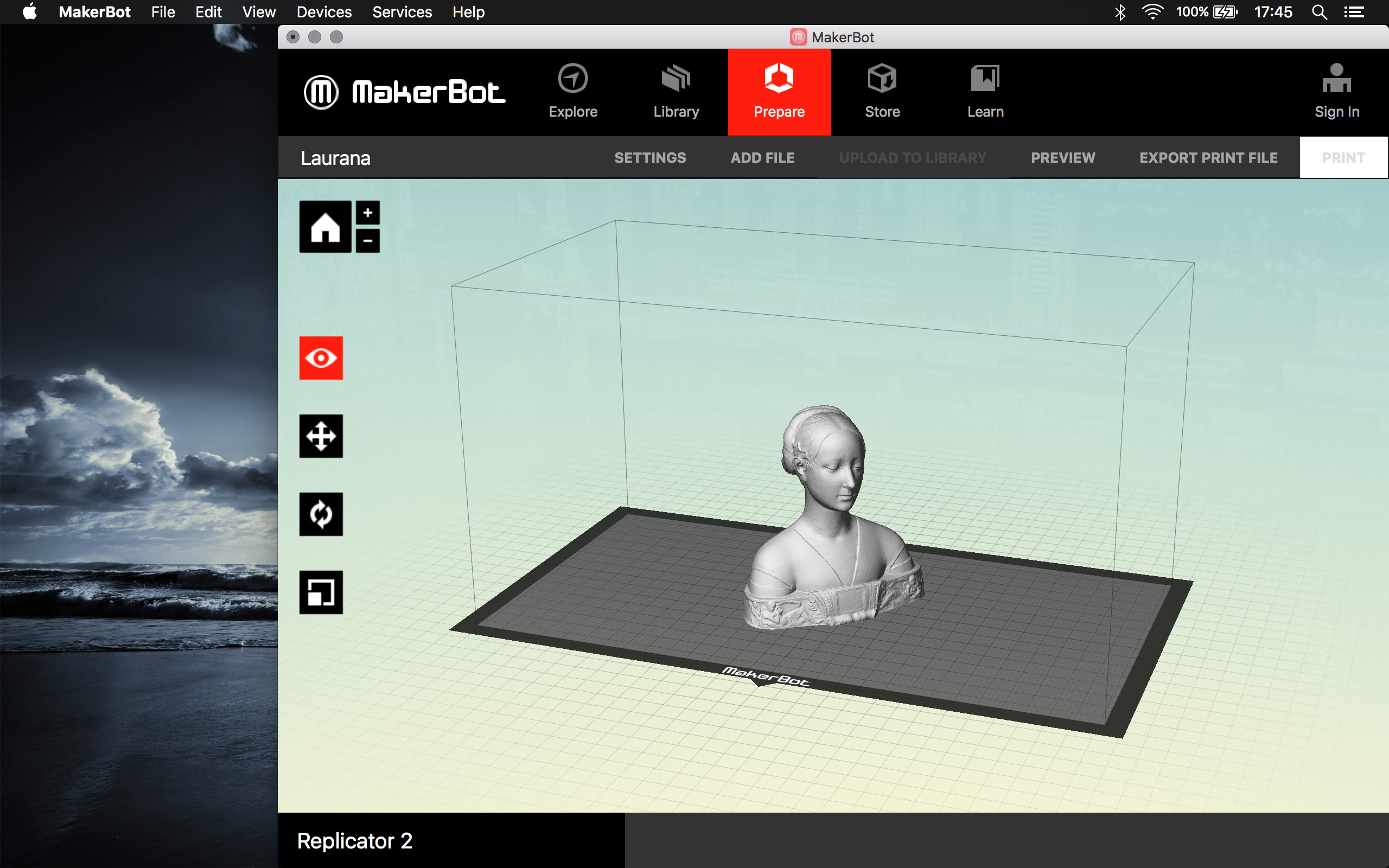The width and height of the screenshot is (1389, 868).
Task: Click ADD FILE
Action: 762,158
